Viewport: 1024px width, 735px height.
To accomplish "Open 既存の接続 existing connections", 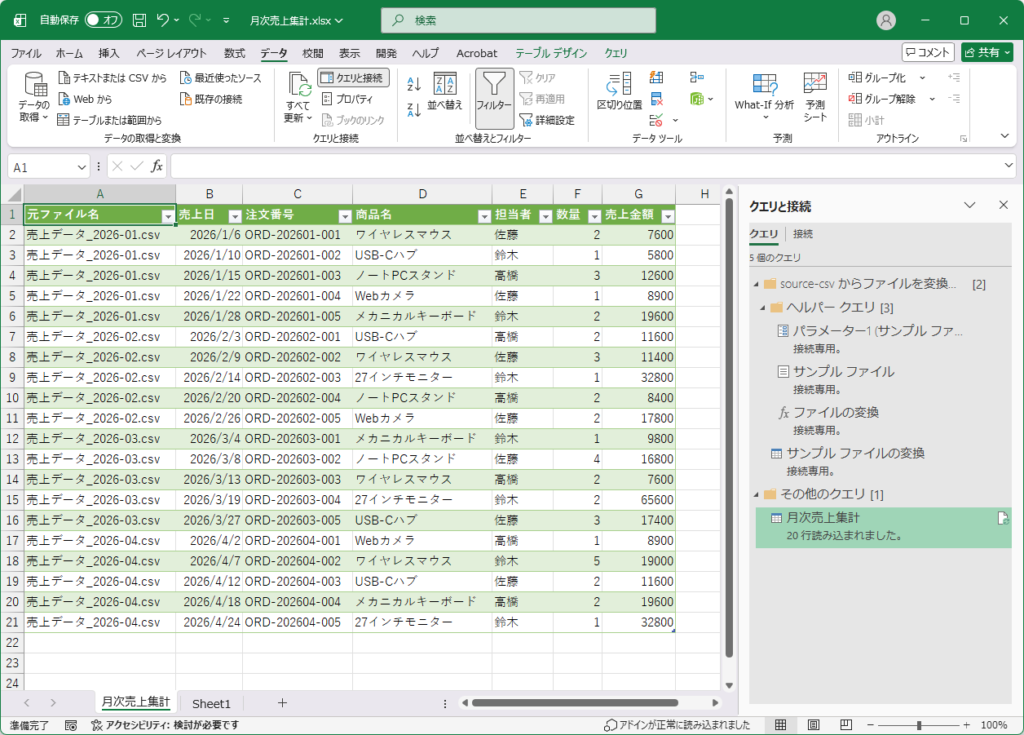I will click(211, 99).
